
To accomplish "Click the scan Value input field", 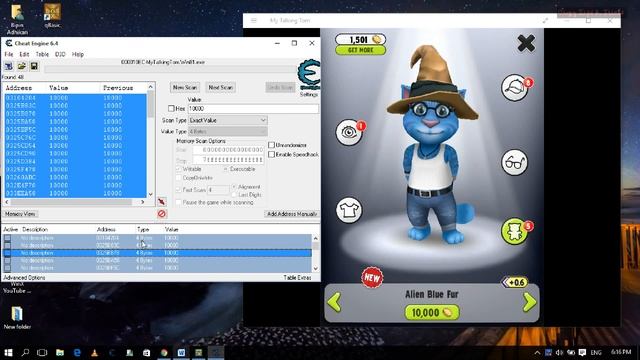I will click(x=253, y=109).
